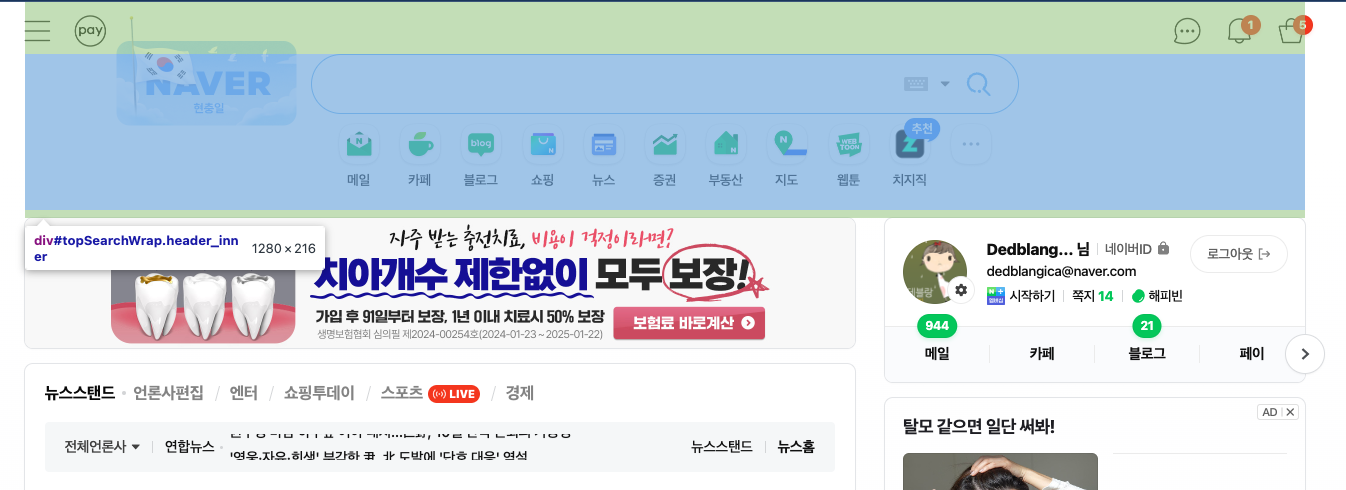
Task: Click the 뉴스홈 link
Action: click(796, 447)
